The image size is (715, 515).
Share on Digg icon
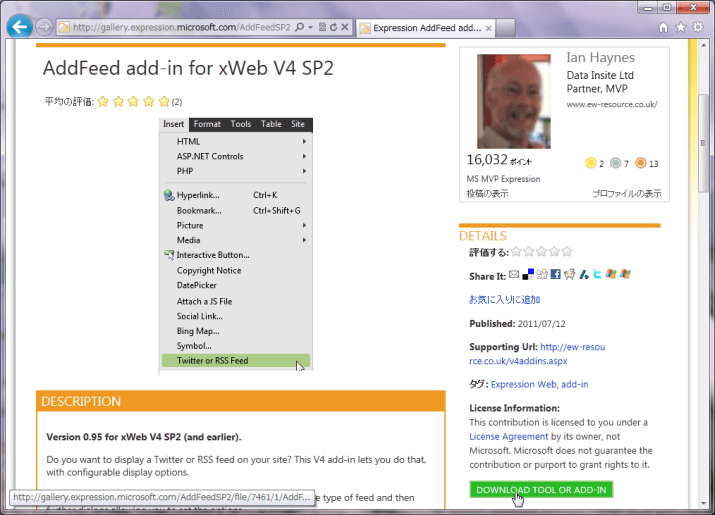542,274
